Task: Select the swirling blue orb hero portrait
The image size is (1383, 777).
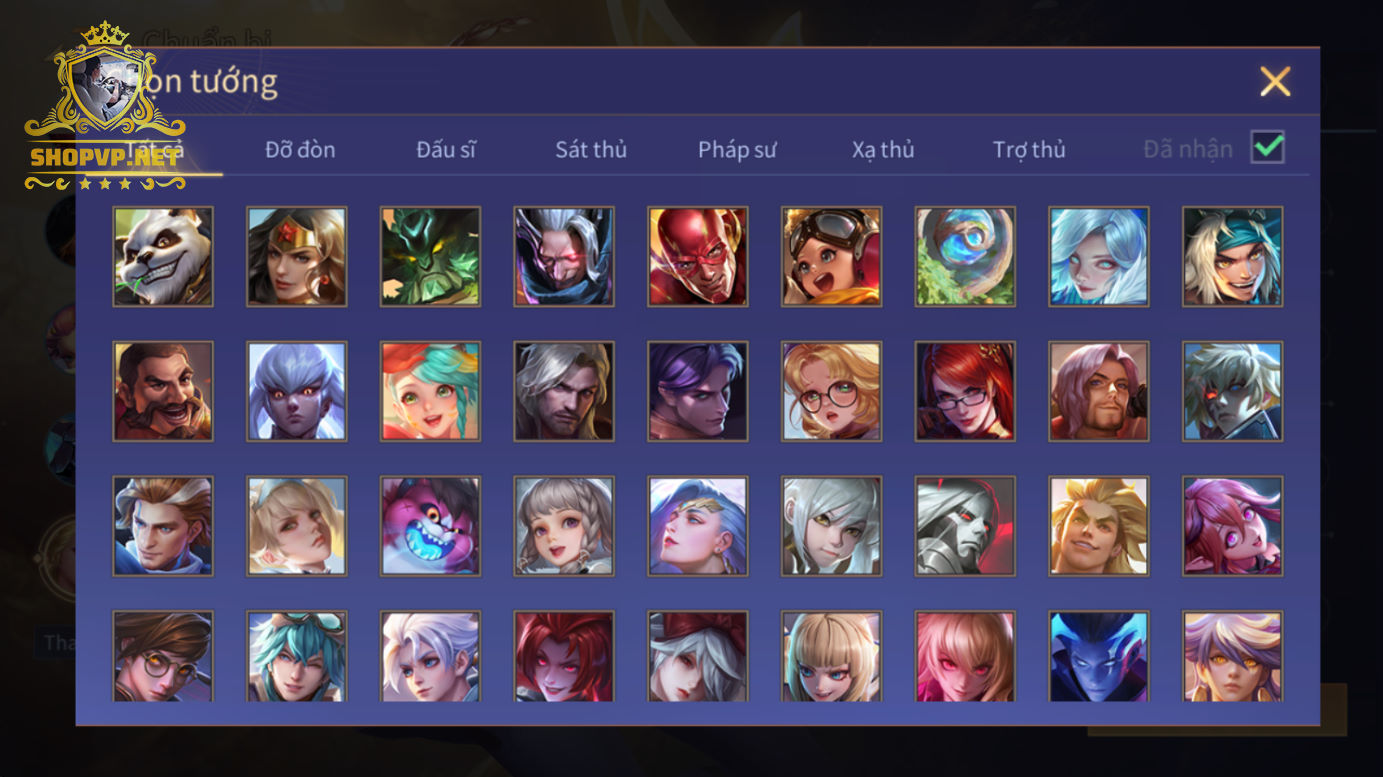Action: pos(965,256)
